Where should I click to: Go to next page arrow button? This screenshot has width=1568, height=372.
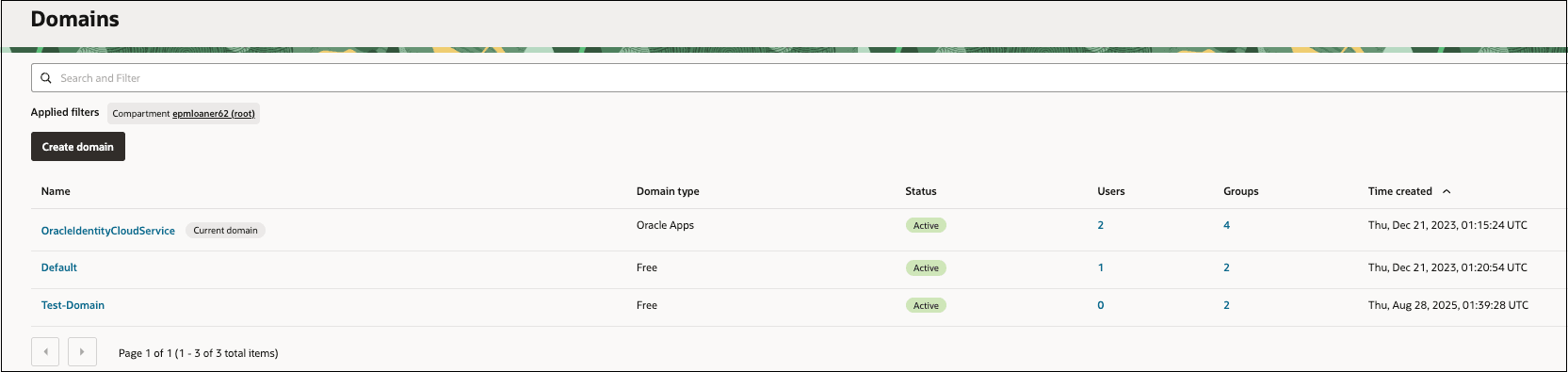coord(82,352)
